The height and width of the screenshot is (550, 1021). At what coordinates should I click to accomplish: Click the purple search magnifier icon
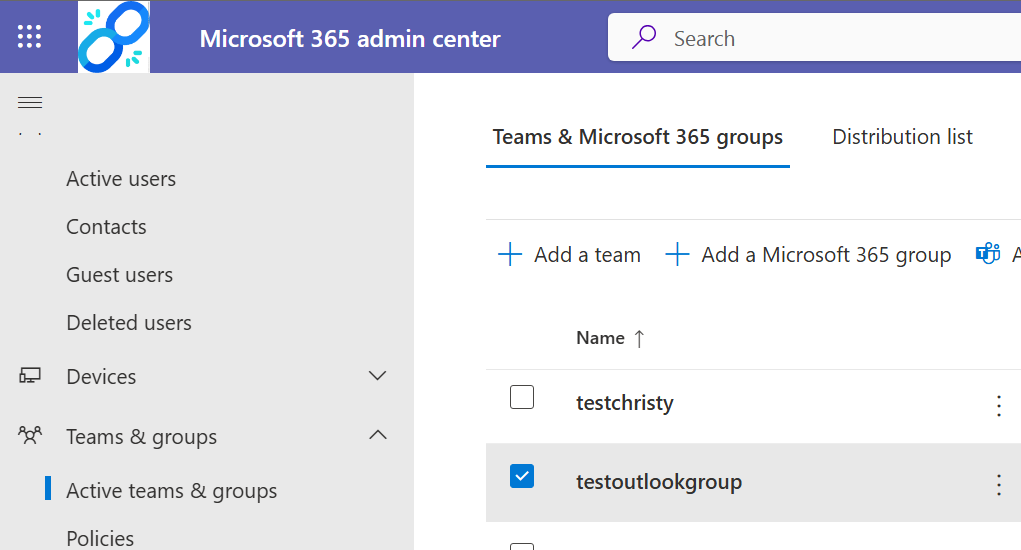[644, 38]
